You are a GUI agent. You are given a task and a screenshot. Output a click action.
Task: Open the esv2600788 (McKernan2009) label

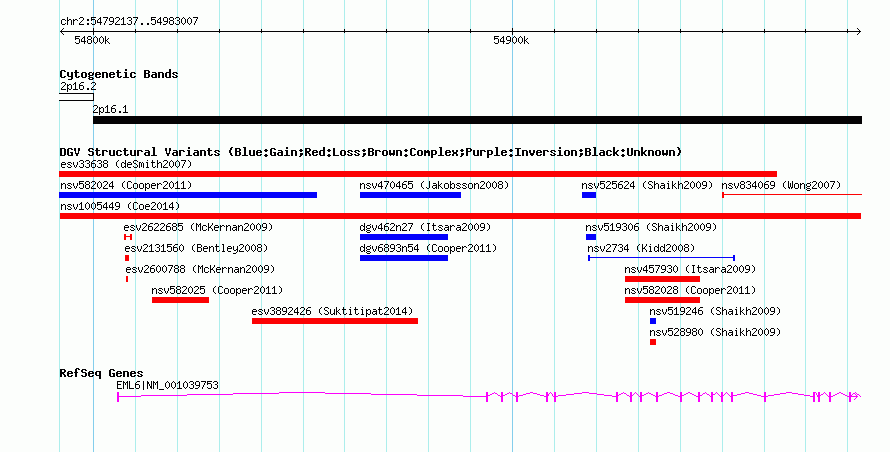point(200,269)
